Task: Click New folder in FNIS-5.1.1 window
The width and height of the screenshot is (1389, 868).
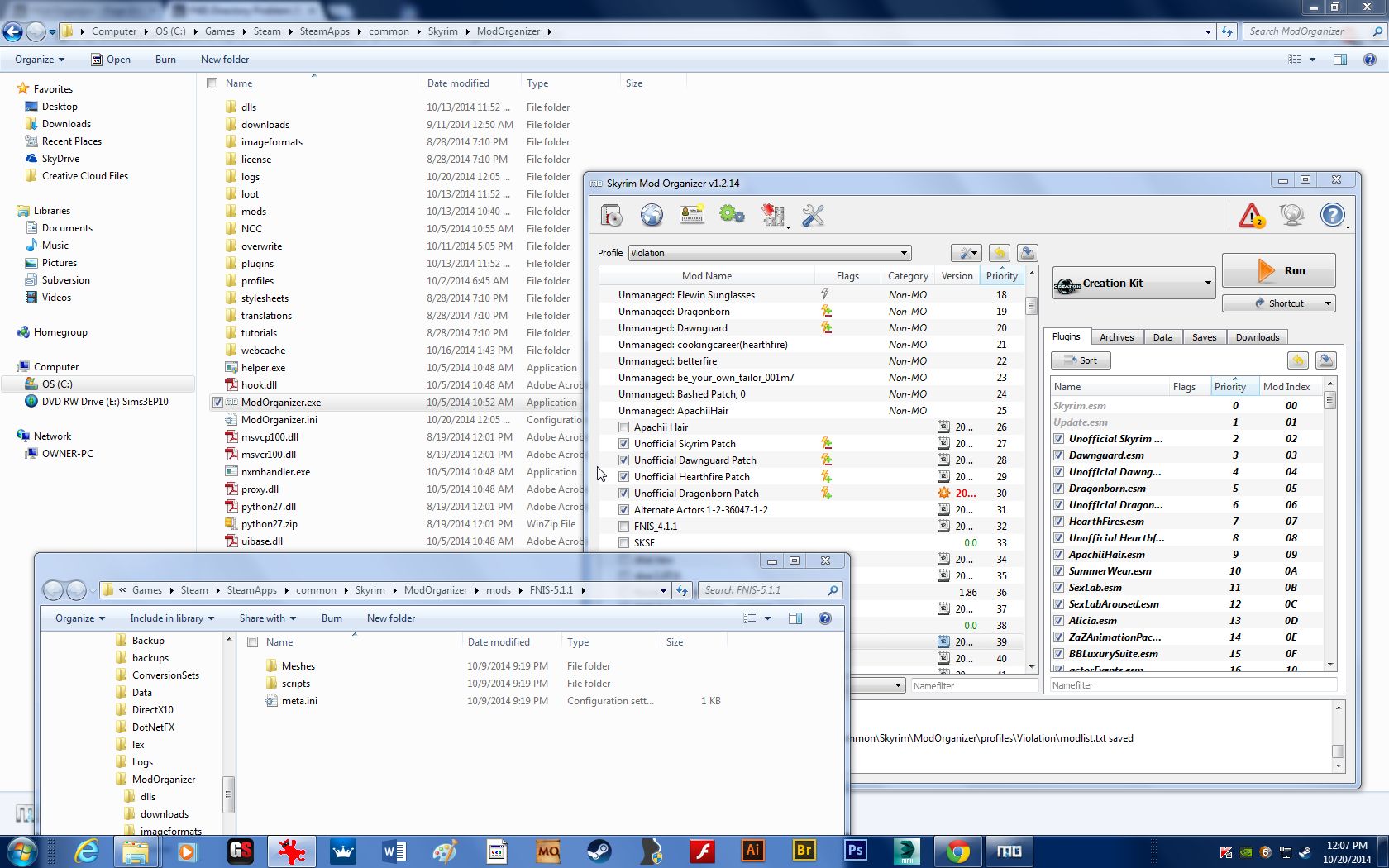Action: tap(391, 618)
